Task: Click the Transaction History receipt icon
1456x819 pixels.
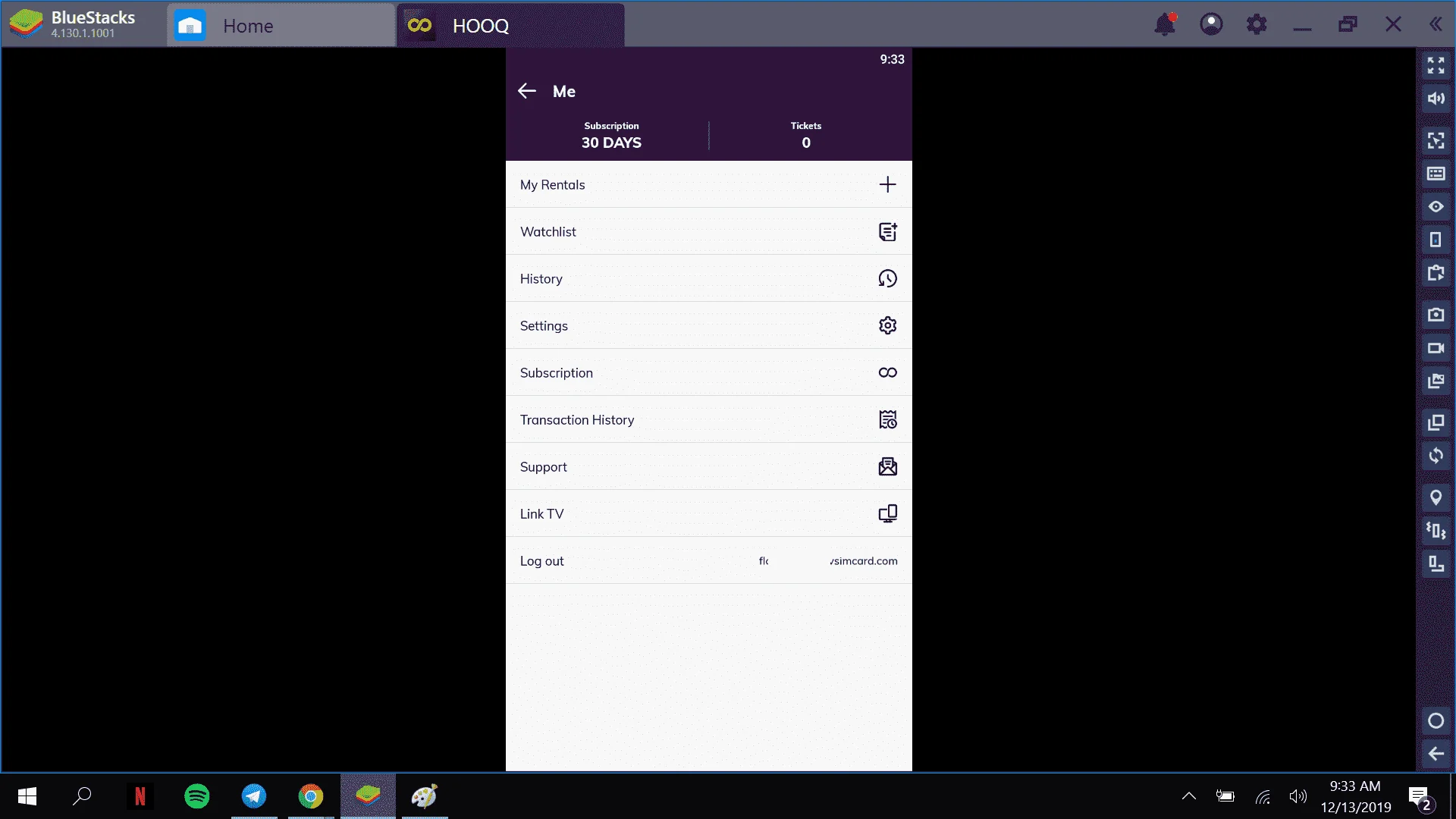Action: pos(887,419)
